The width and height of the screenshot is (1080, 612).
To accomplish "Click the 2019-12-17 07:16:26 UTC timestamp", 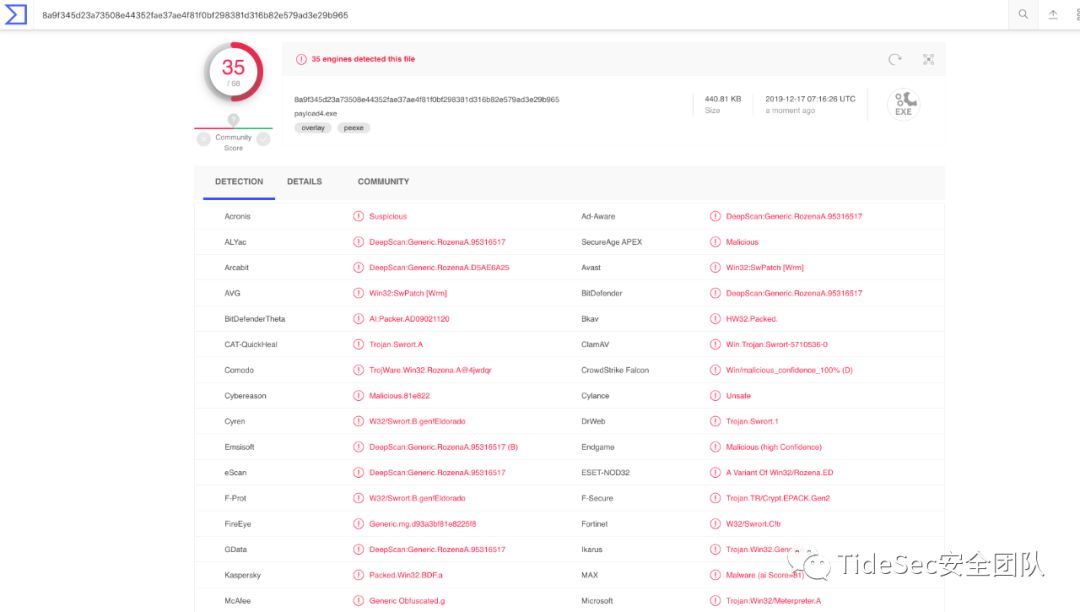I will coord(810,99).
